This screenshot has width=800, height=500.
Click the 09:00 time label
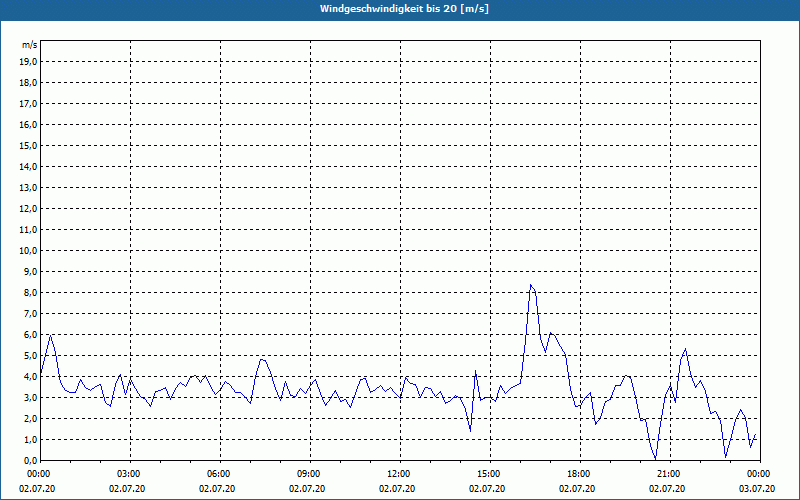tap(307, 474)
